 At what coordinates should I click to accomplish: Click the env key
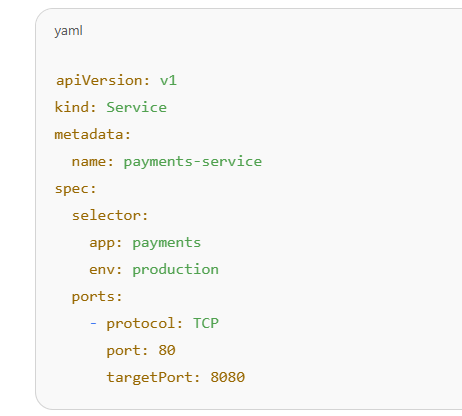tap(102, 270)
